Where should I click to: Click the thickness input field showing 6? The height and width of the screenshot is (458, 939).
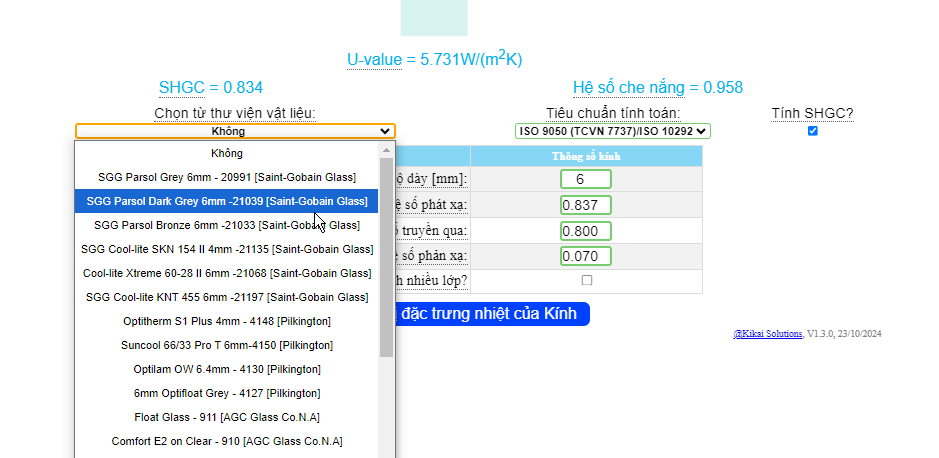[586, 179]
